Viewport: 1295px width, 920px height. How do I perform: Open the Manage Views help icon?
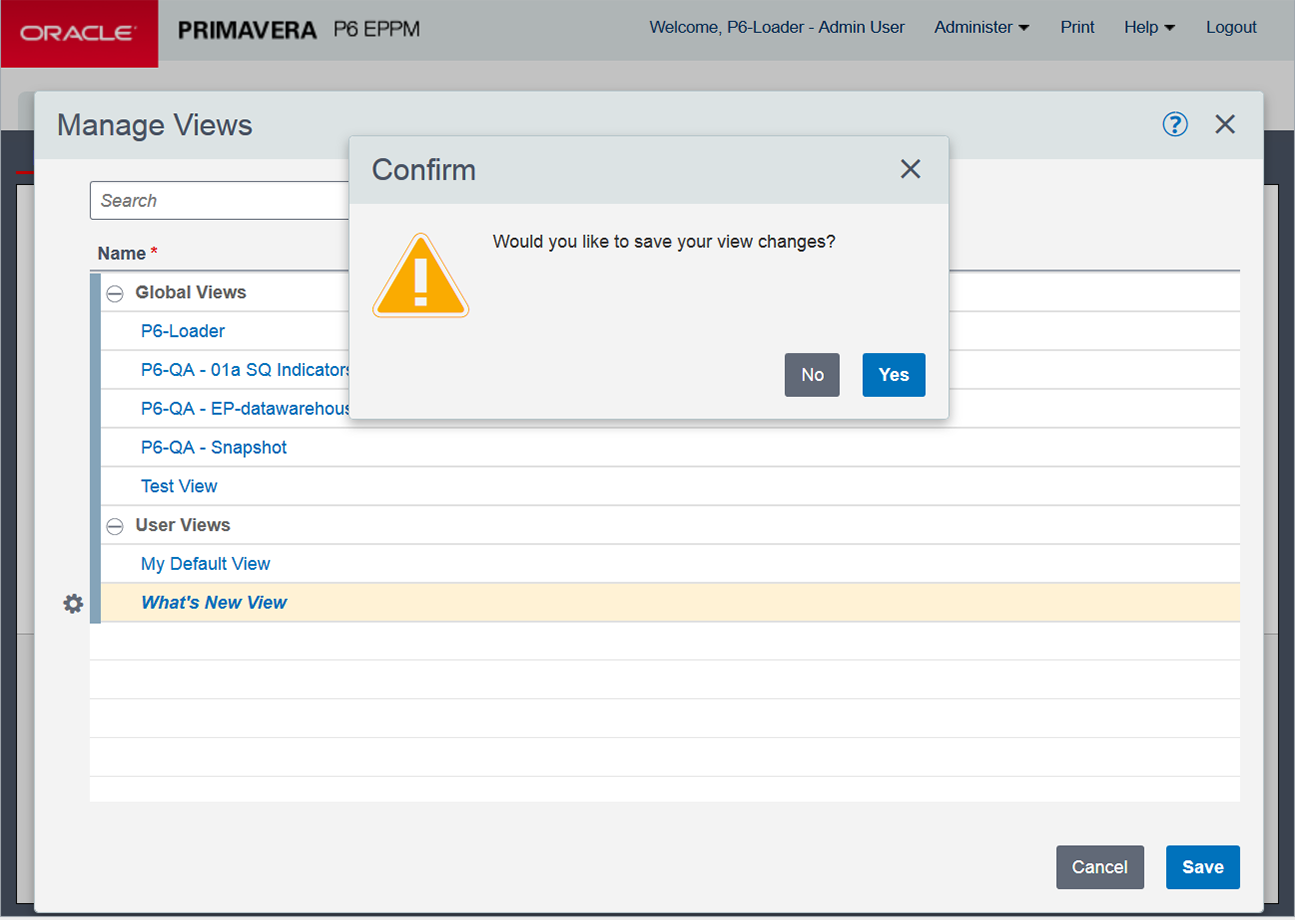[1175, 124]
